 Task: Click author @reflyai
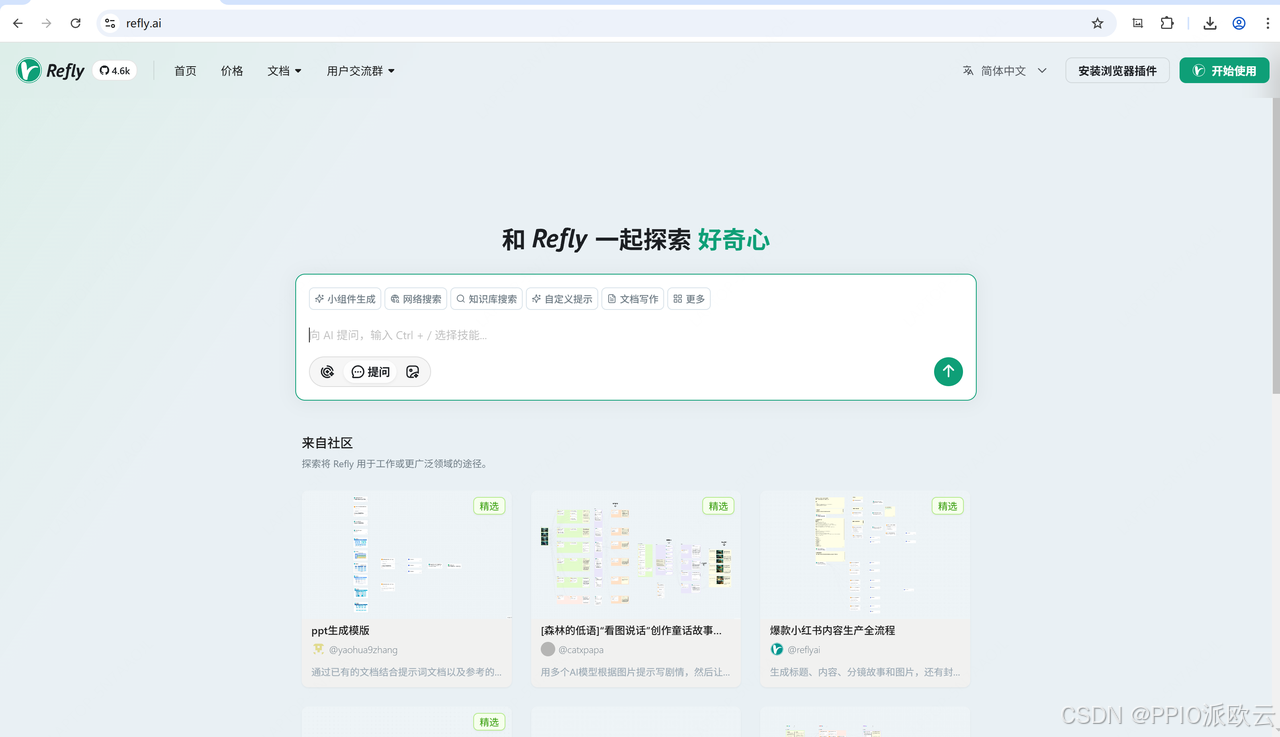point(804,650)
